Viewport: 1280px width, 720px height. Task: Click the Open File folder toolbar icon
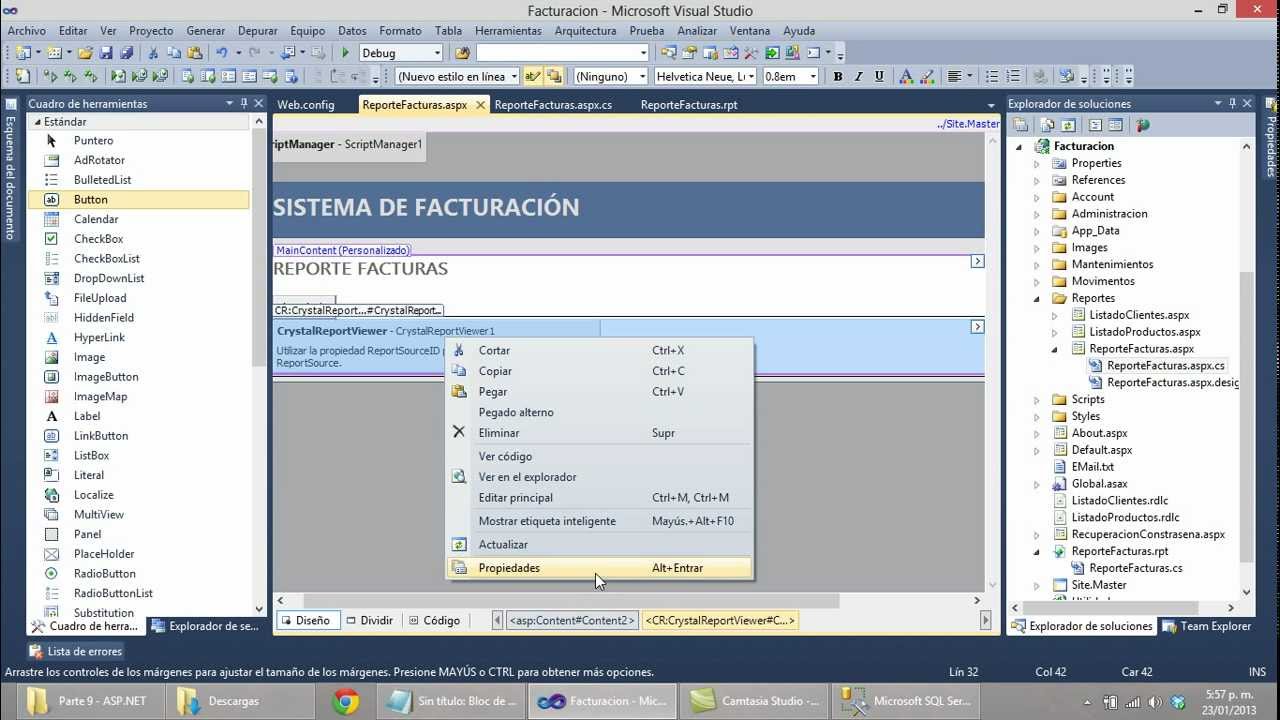click(x=85, y=53)
